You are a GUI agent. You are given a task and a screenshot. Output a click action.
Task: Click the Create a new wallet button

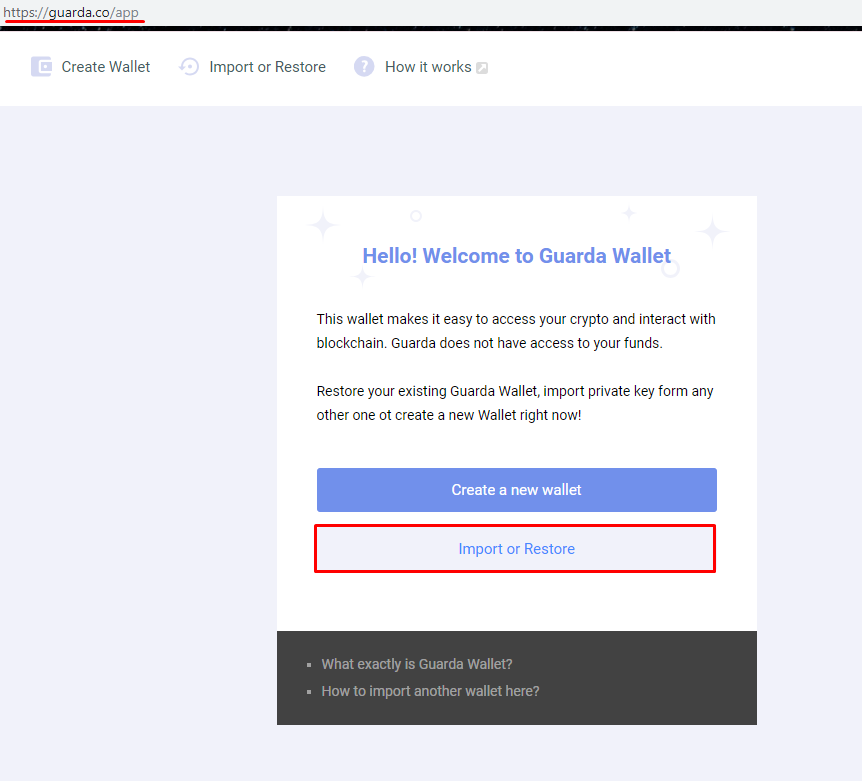[517, 490]
